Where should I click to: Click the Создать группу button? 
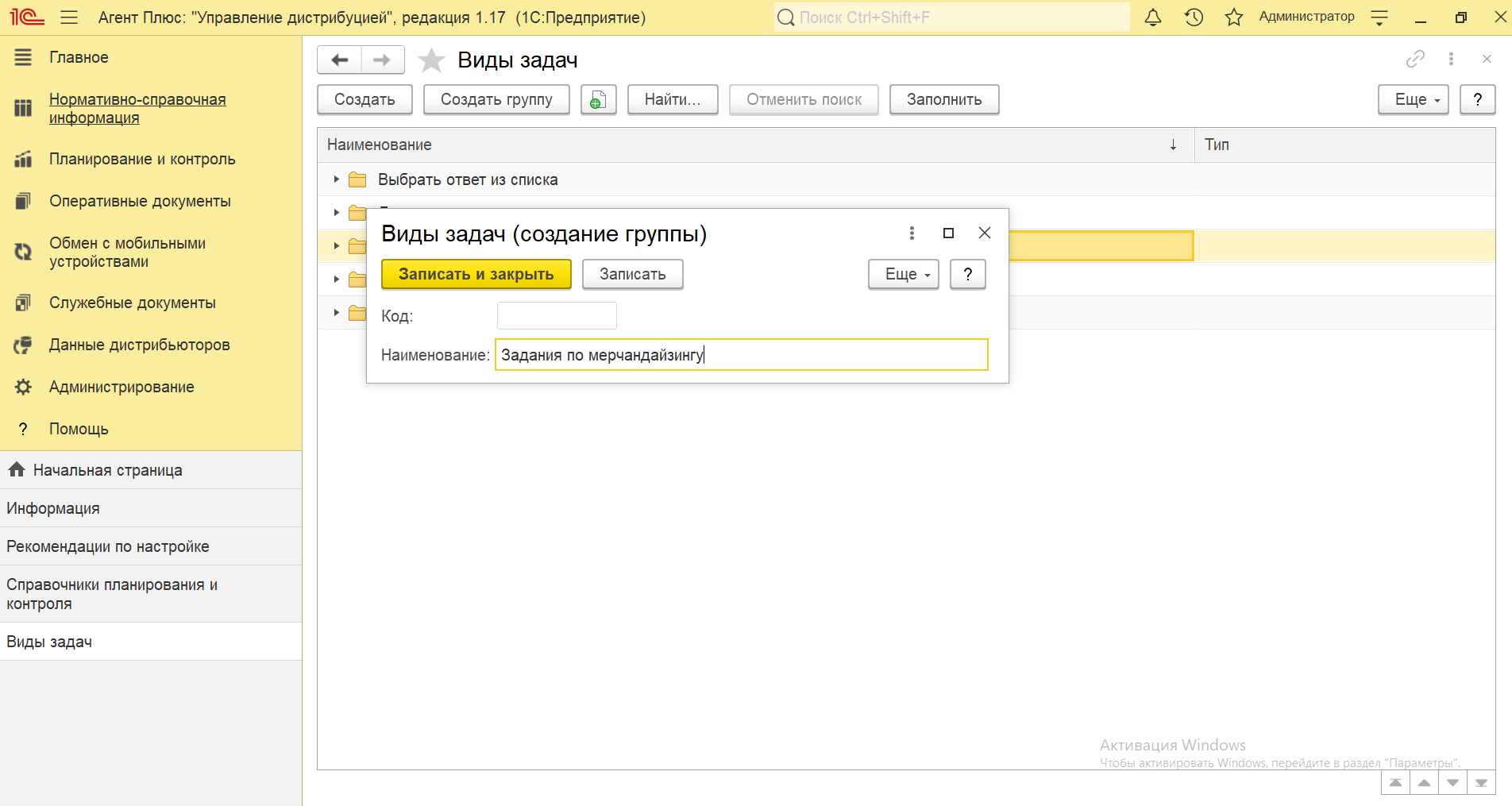[496, 100]
